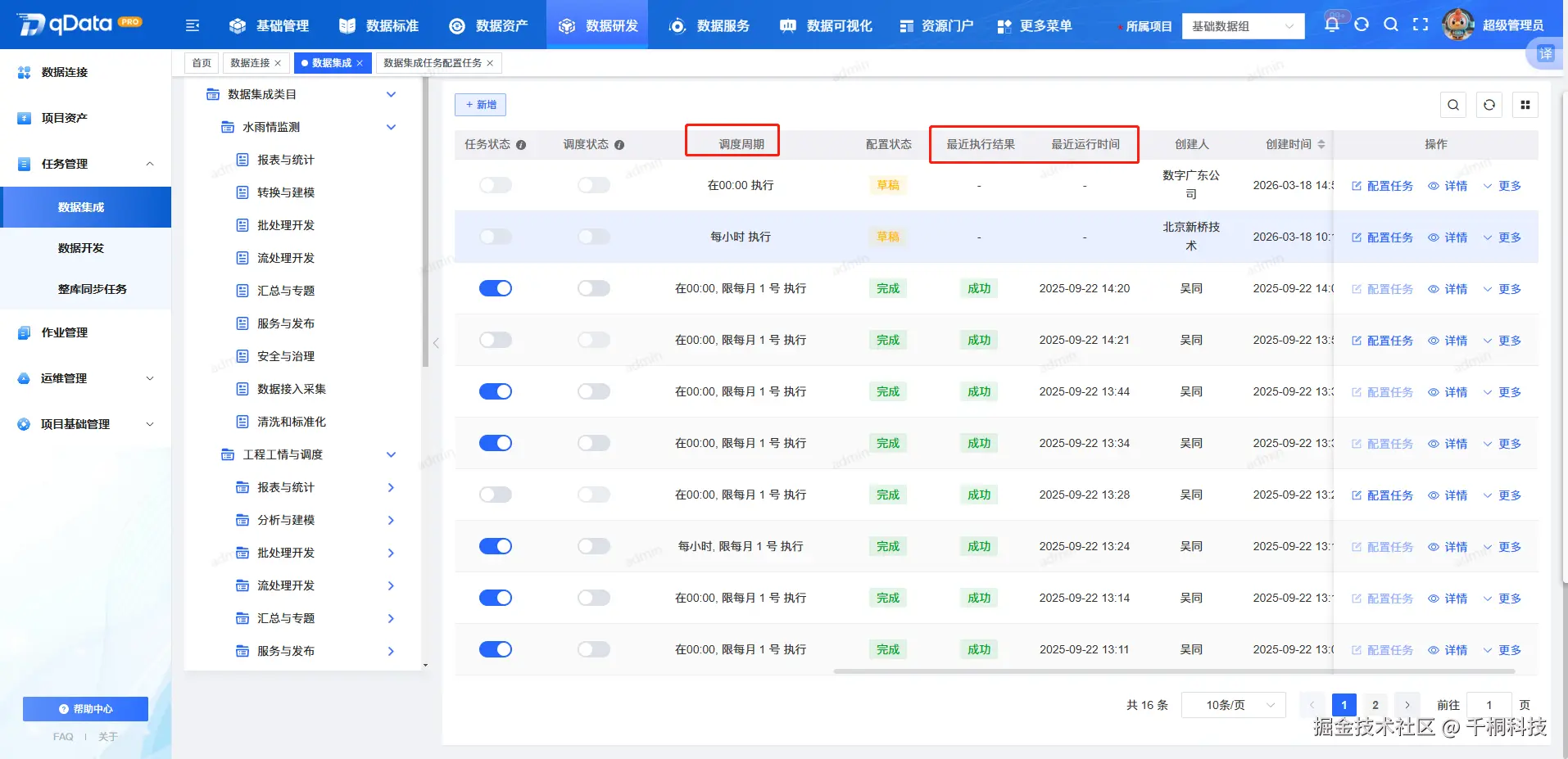This screenshot has width=1568, height=759.
Task: Click the info icon beside 调度状态
Action: (619, 145)
